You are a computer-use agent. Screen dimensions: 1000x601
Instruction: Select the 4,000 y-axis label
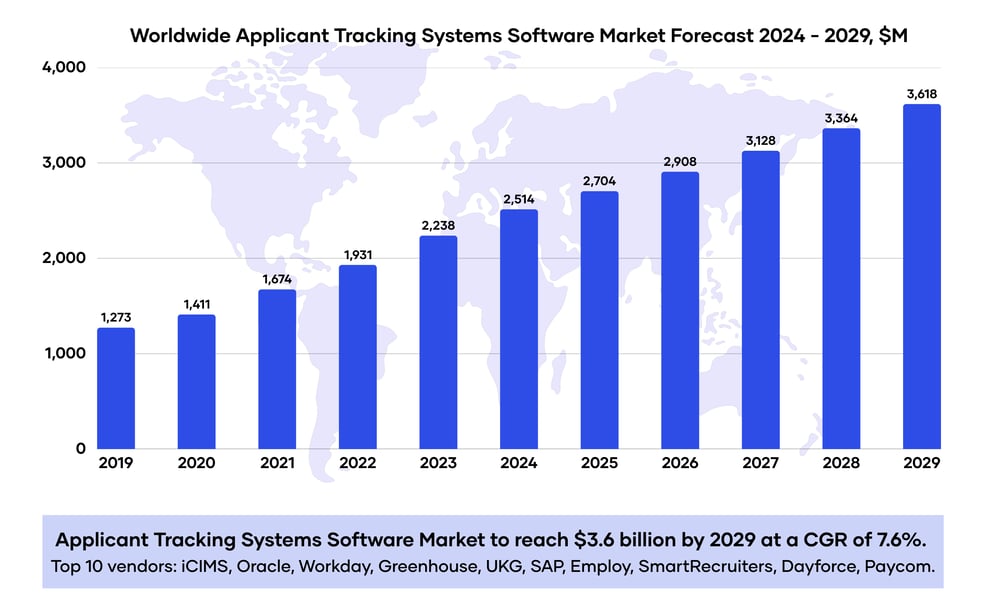[x=64, y=68]
